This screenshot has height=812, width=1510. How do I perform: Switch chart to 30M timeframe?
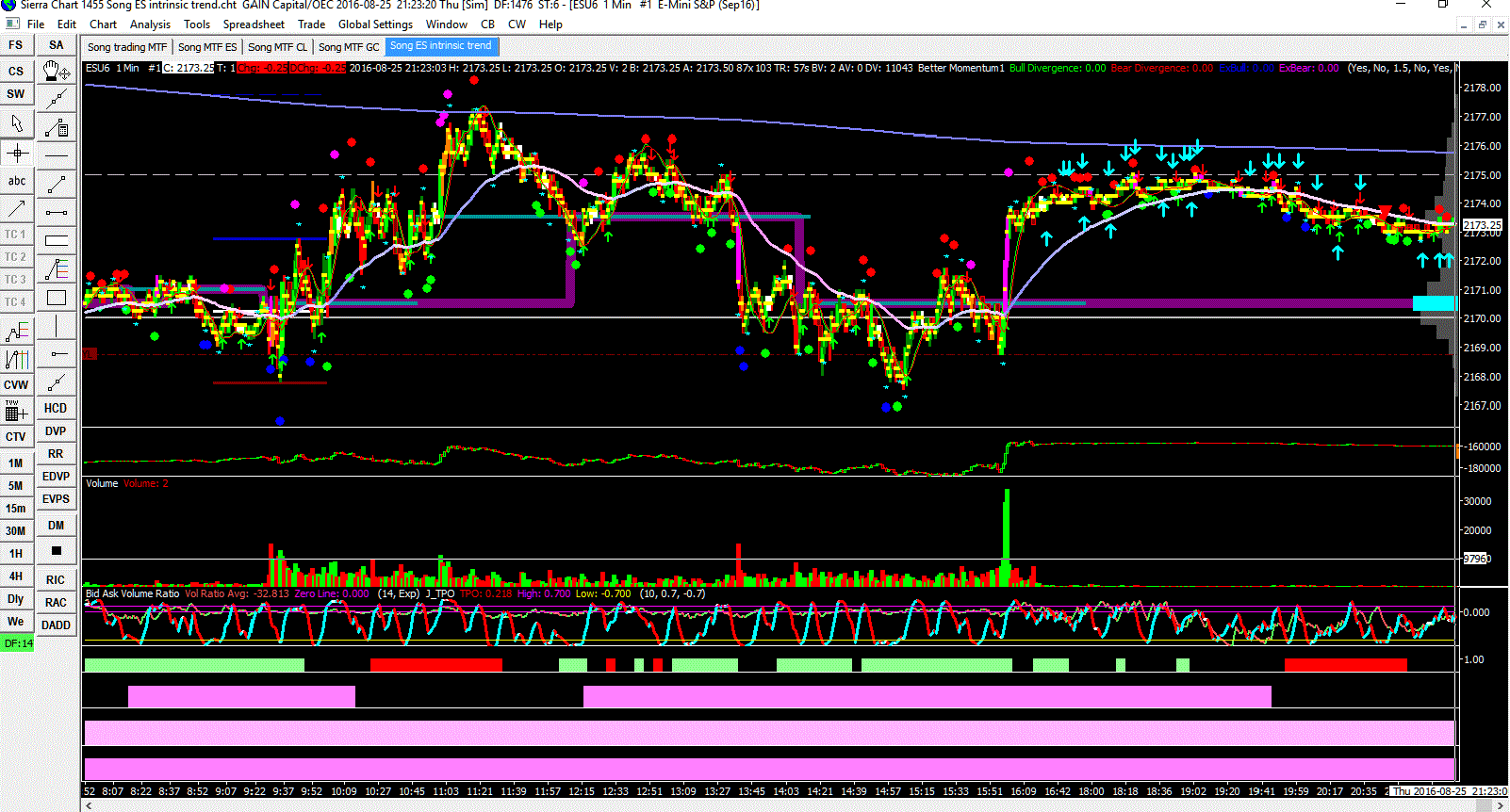tap(16, 531)
